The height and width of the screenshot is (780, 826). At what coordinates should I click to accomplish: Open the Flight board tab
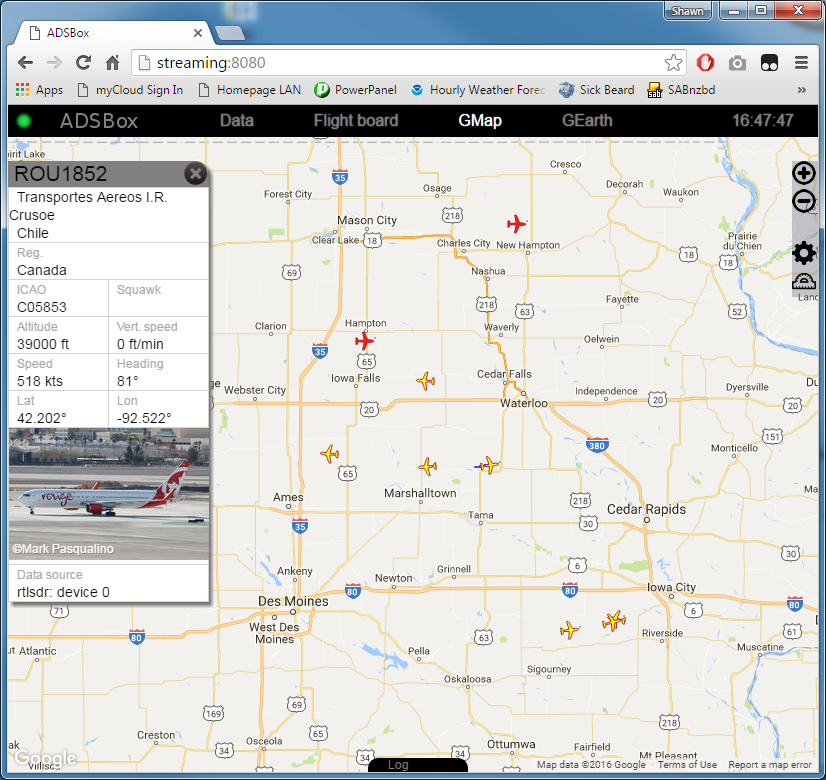[x=356, y=121]
